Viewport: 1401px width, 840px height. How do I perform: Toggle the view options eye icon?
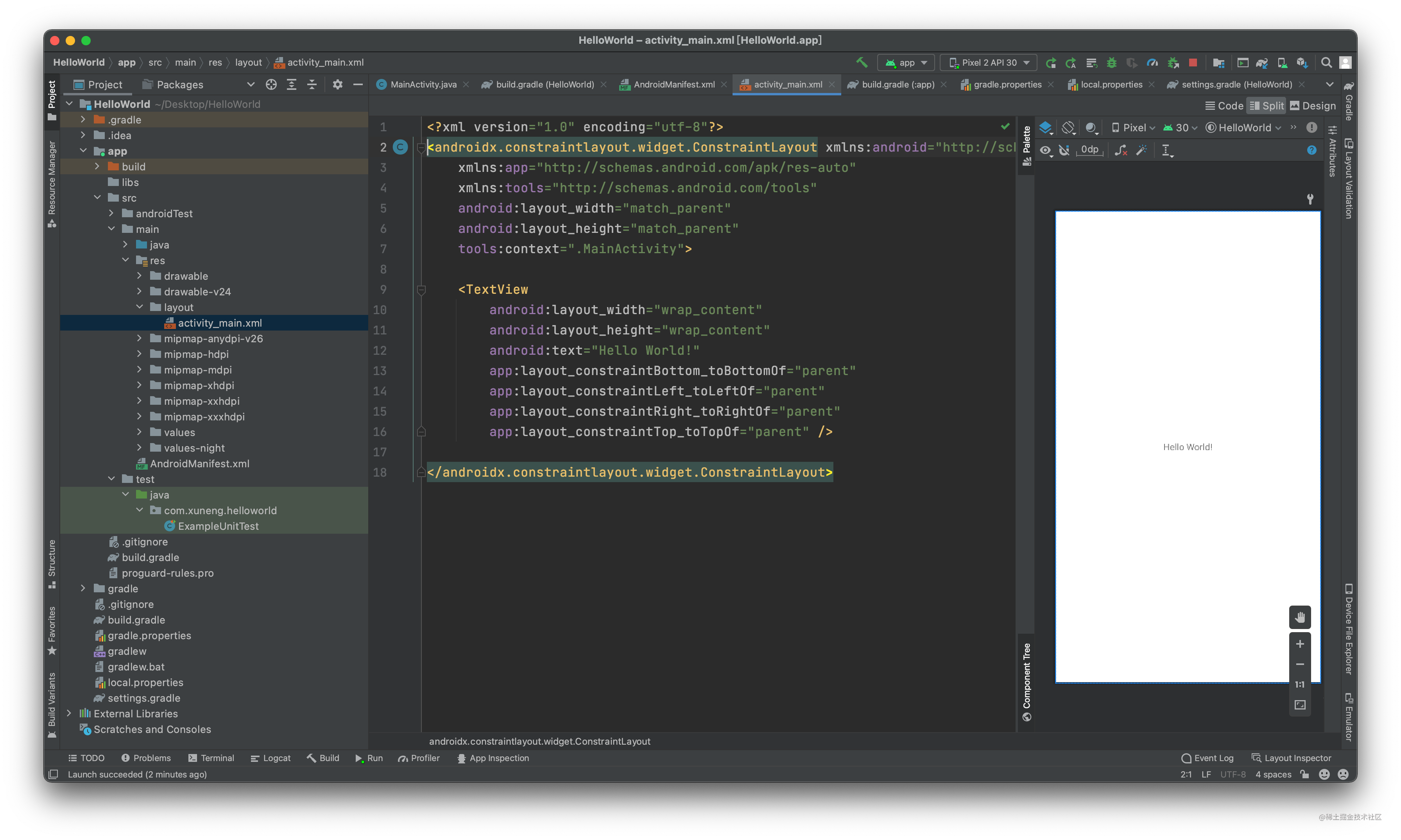coord(1045,150)
